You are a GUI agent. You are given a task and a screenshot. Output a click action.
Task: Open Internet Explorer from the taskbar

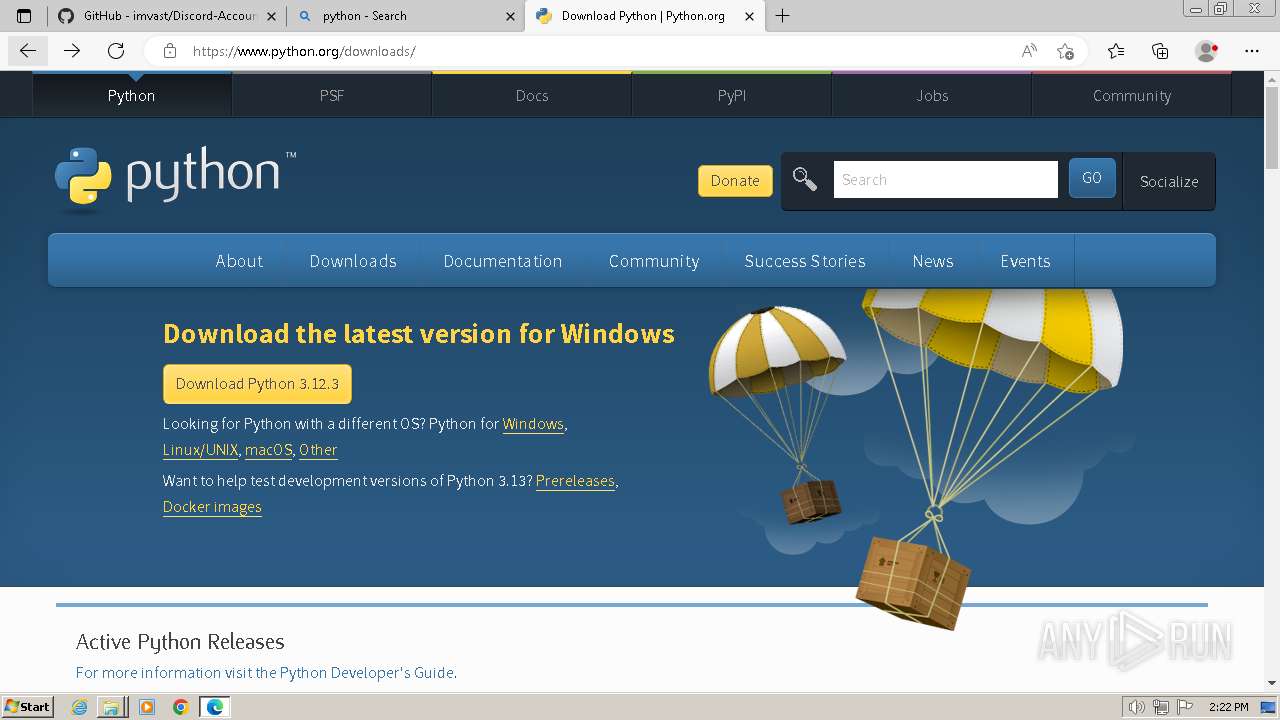(79, 707)
